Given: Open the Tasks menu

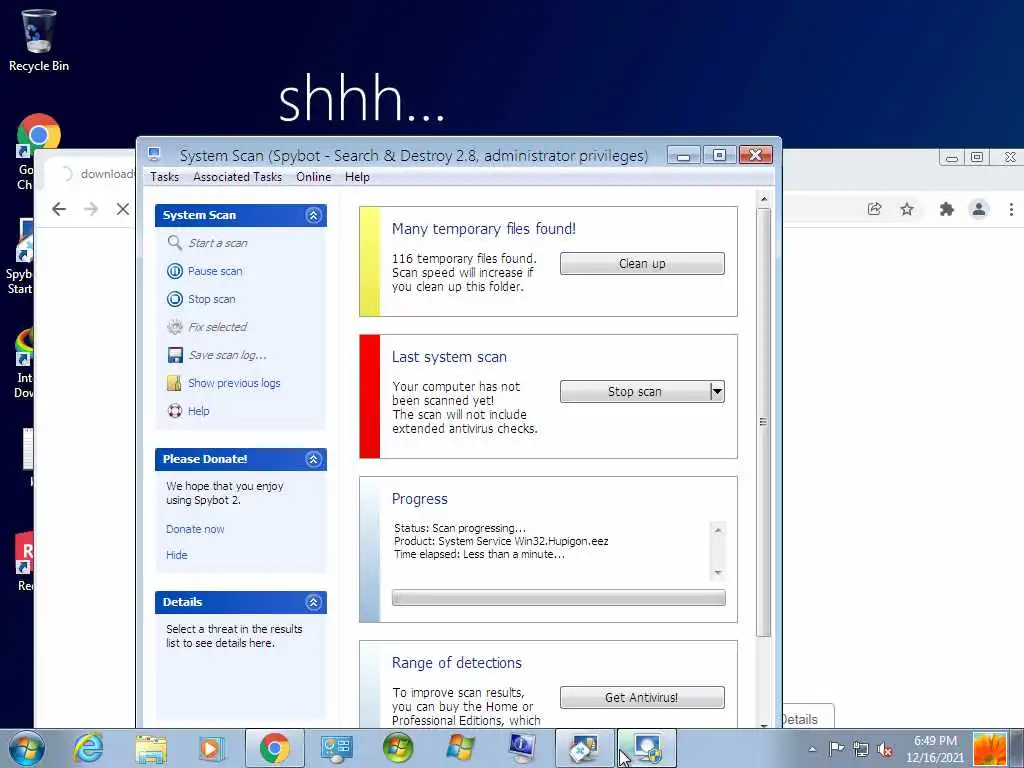Looking at the screenshot, I should coord(165,177).
